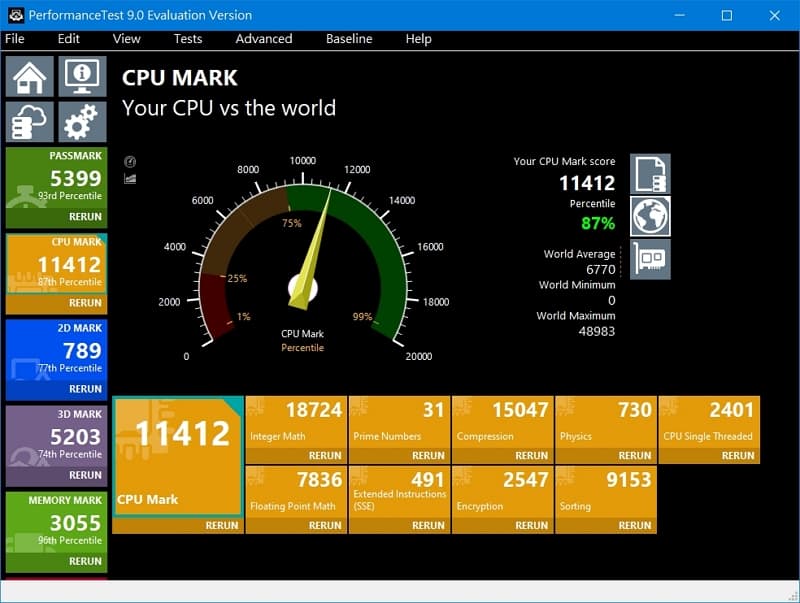800x603 pixels.
Task: Open the Edit menu
Action: click(68, 39)
